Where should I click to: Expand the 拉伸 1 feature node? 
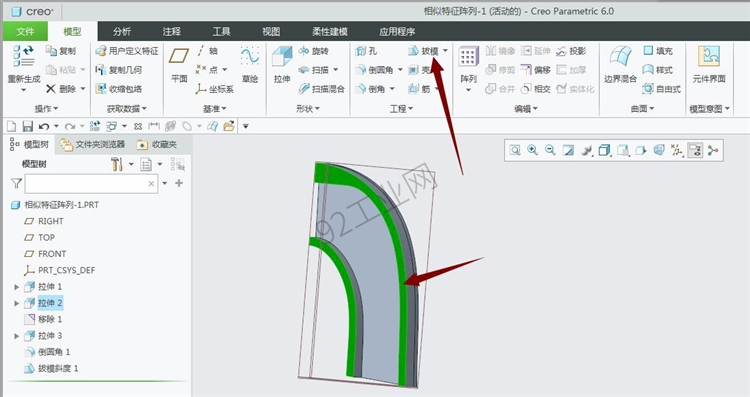pyautogui.click(x=16, y=287)
